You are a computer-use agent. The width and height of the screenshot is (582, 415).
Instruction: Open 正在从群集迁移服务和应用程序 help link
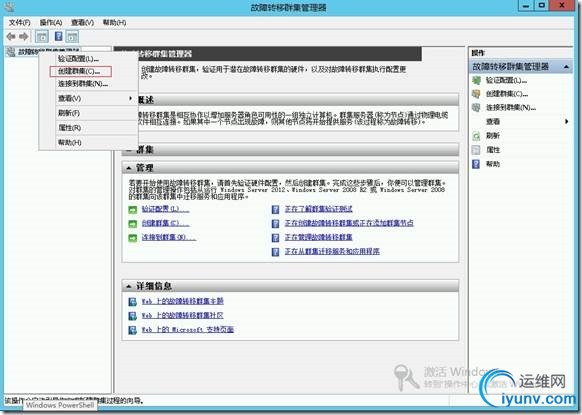(332, 252)
